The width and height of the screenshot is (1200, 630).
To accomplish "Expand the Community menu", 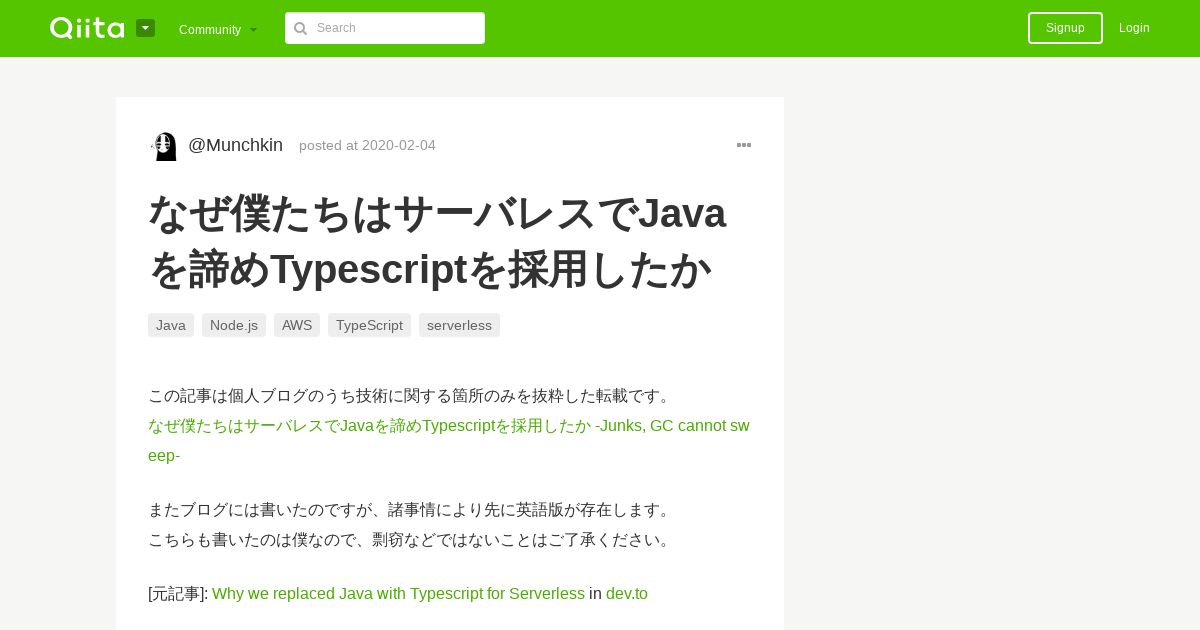I will coord(218,29).
